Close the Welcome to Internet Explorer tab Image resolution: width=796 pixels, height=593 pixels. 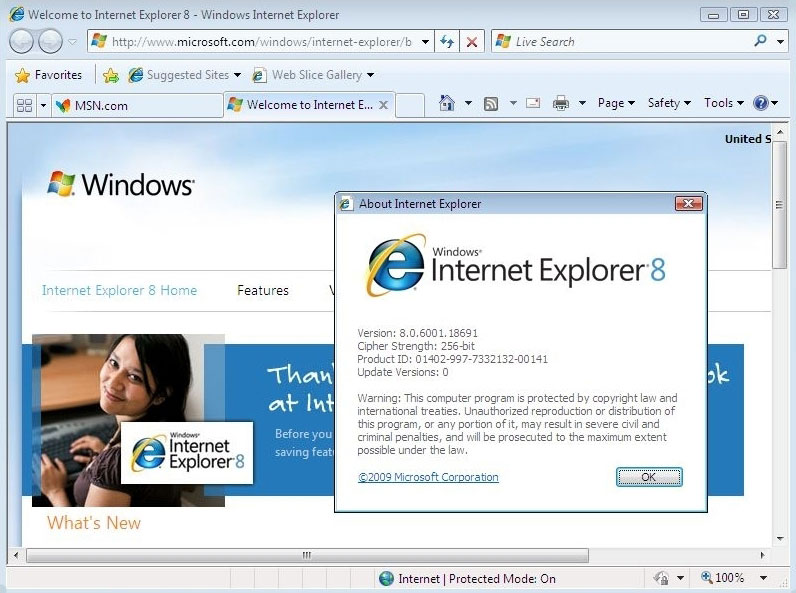[384, 105]
